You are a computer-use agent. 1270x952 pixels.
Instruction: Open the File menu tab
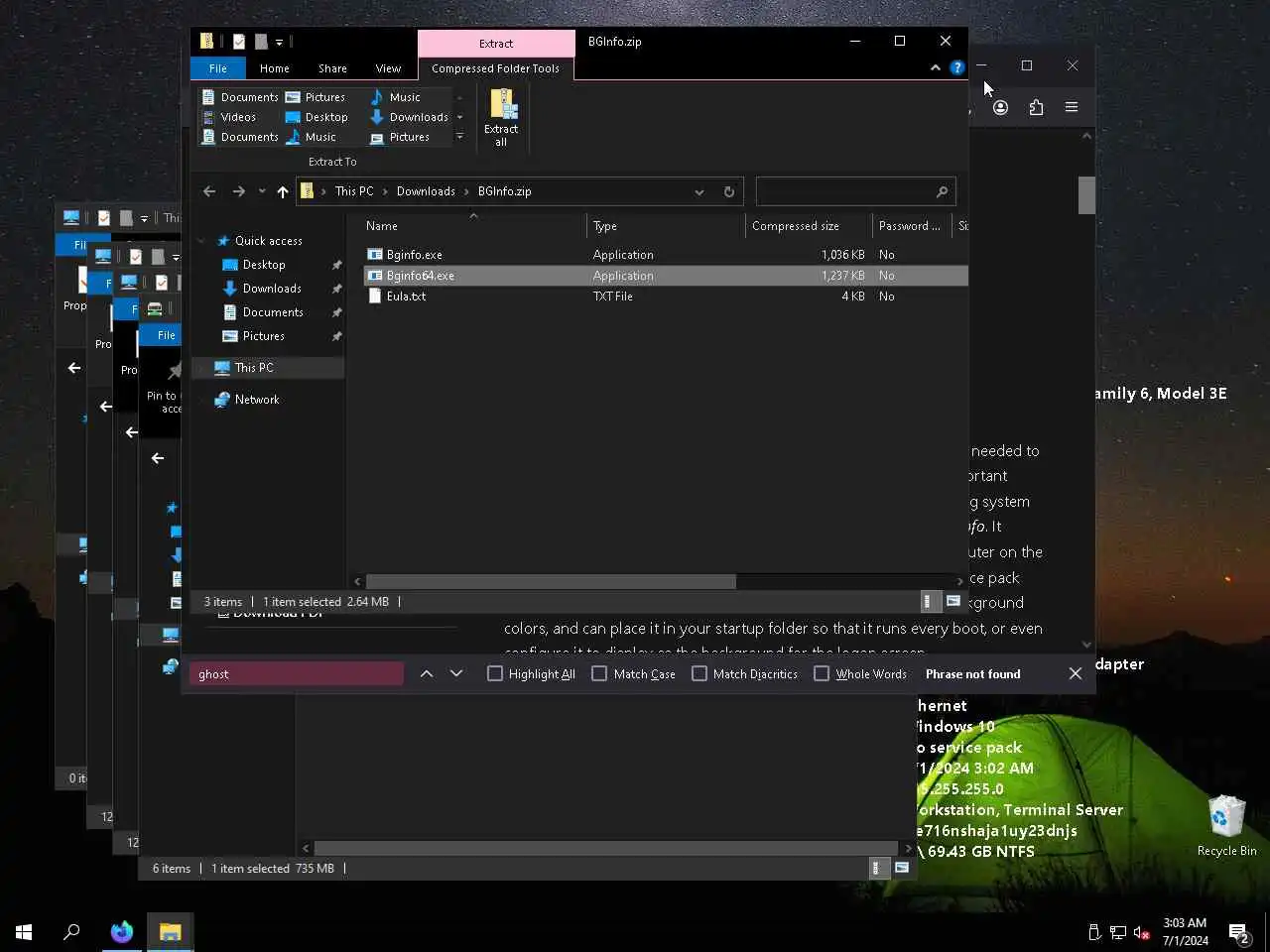pyautogui.click(x=218, y=68)
